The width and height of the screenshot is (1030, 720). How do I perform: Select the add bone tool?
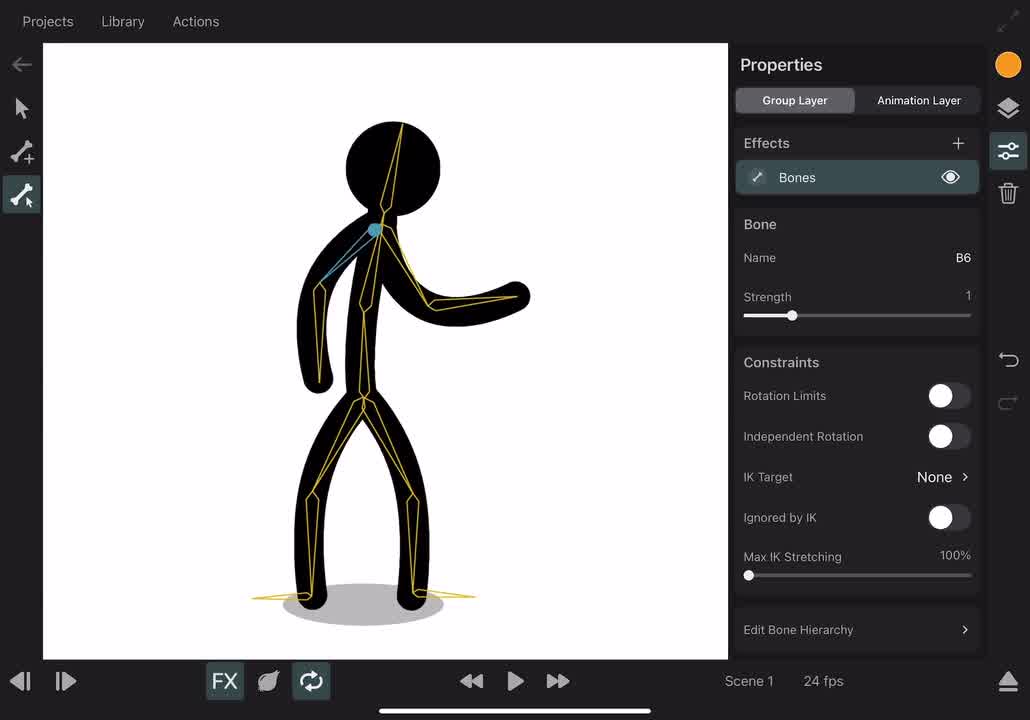[x=22, y=152]
